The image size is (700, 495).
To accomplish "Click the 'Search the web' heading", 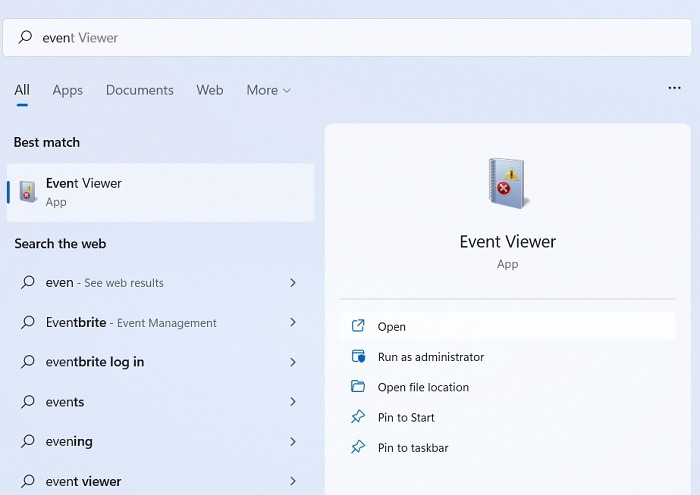I will tap(60, 244).
